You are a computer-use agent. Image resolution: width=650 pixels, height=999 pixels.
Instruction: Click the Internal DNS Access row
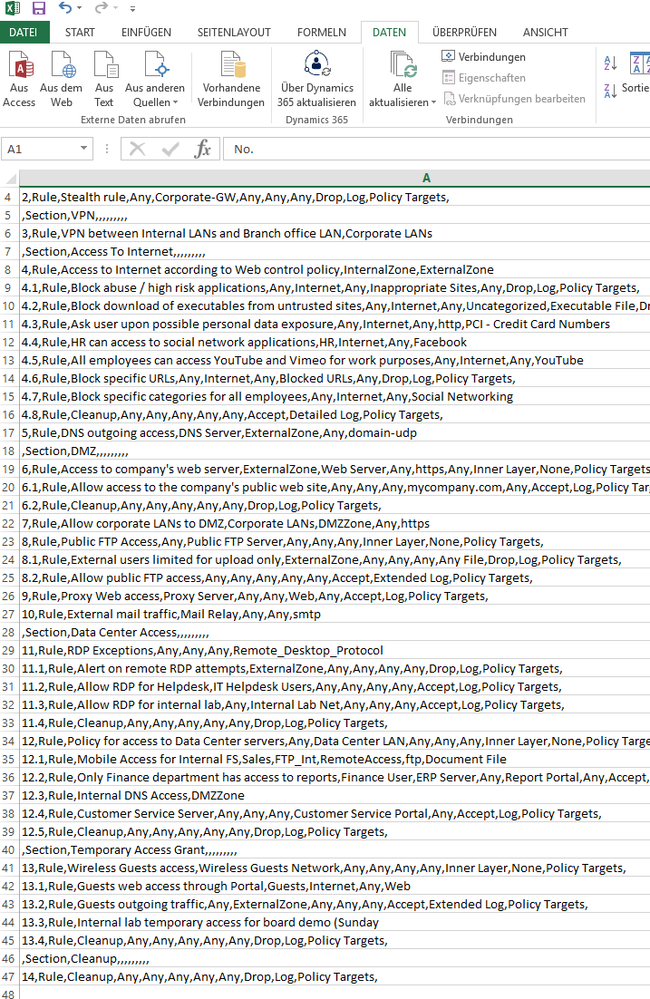pos(335,796)
